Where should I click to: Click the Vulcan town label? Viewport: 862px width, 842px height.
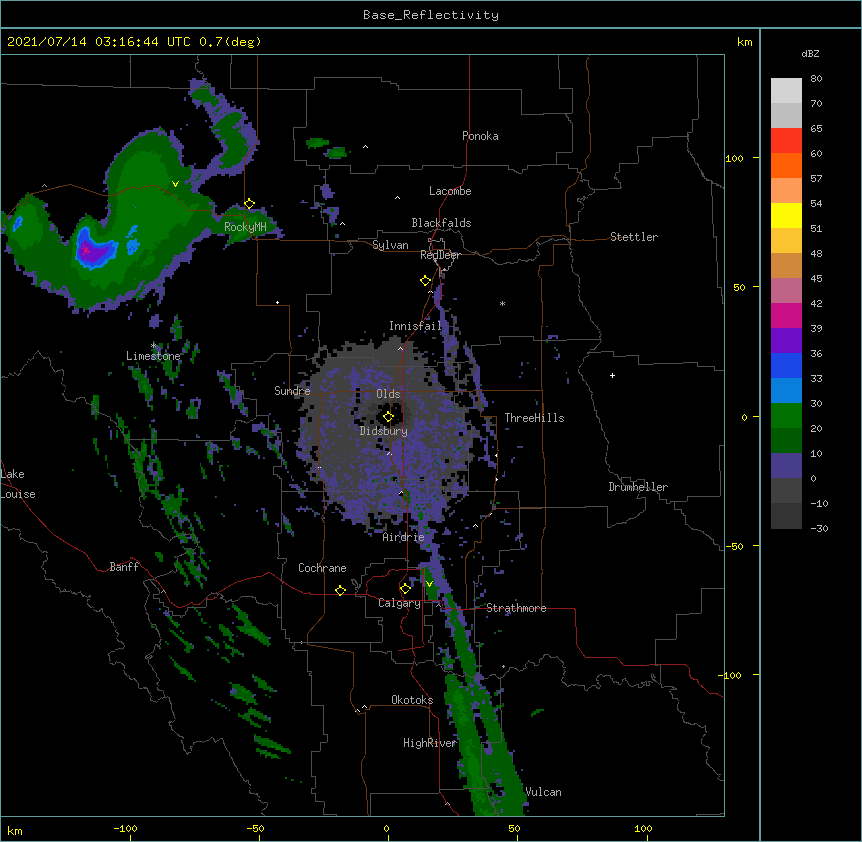tap(543, 792)
